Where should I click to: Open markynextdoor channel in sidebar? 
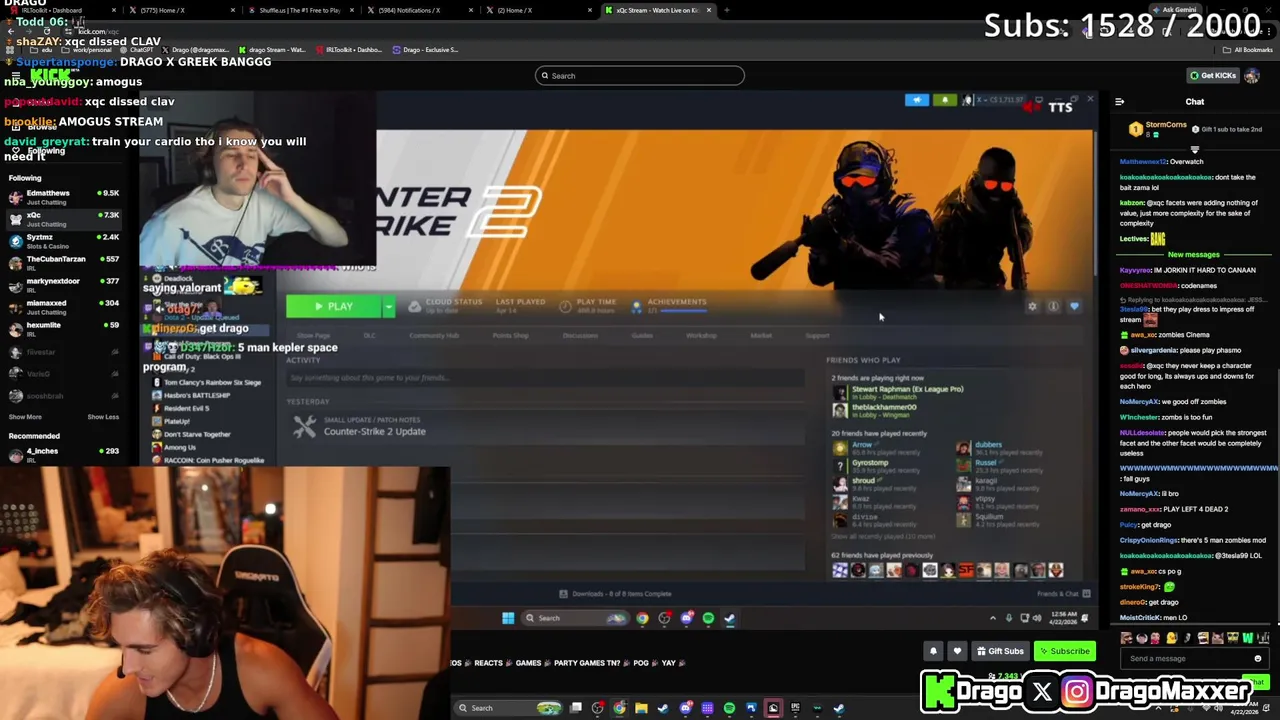point(62,285)
